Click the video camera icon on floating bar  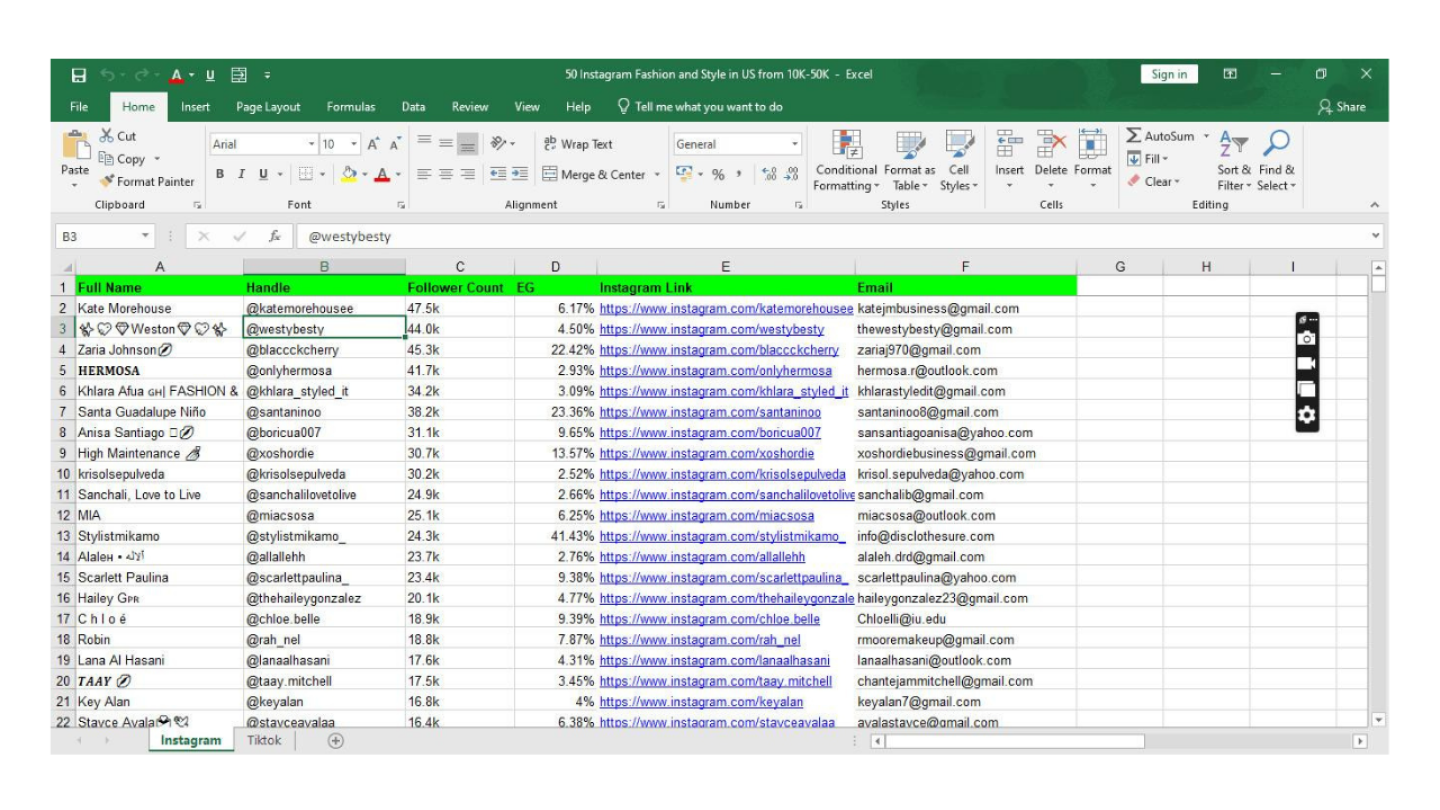[1306, 364]
